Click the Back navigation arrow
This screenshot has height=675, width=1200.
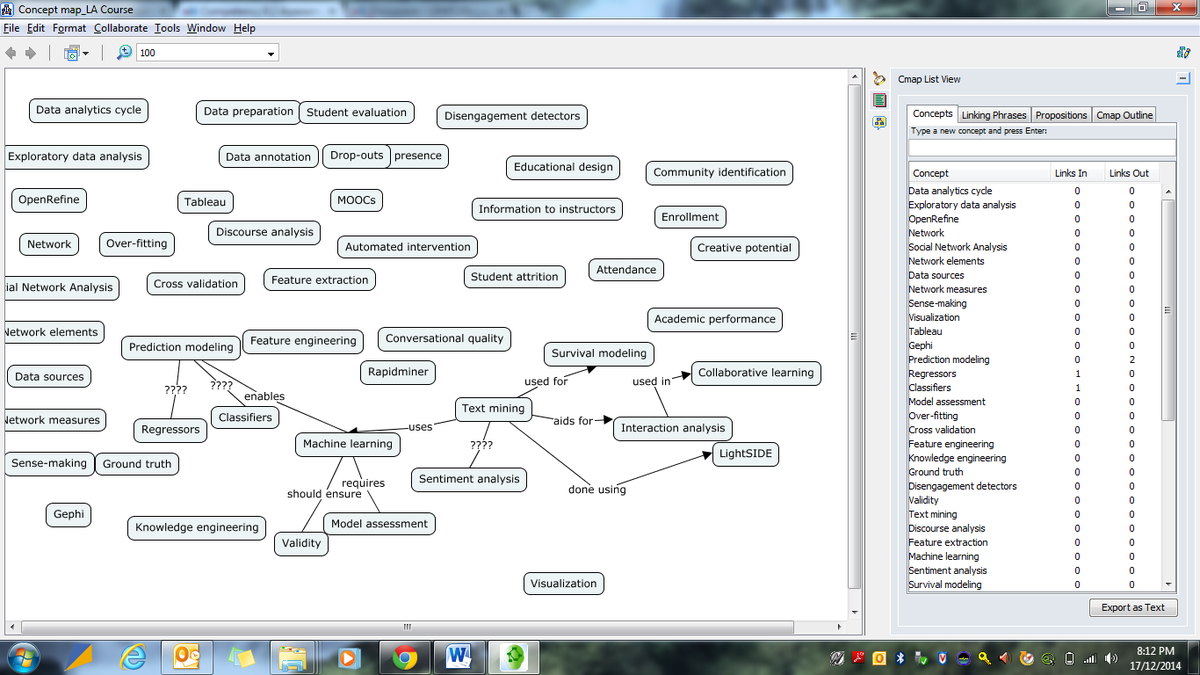(x=12, y=52)
